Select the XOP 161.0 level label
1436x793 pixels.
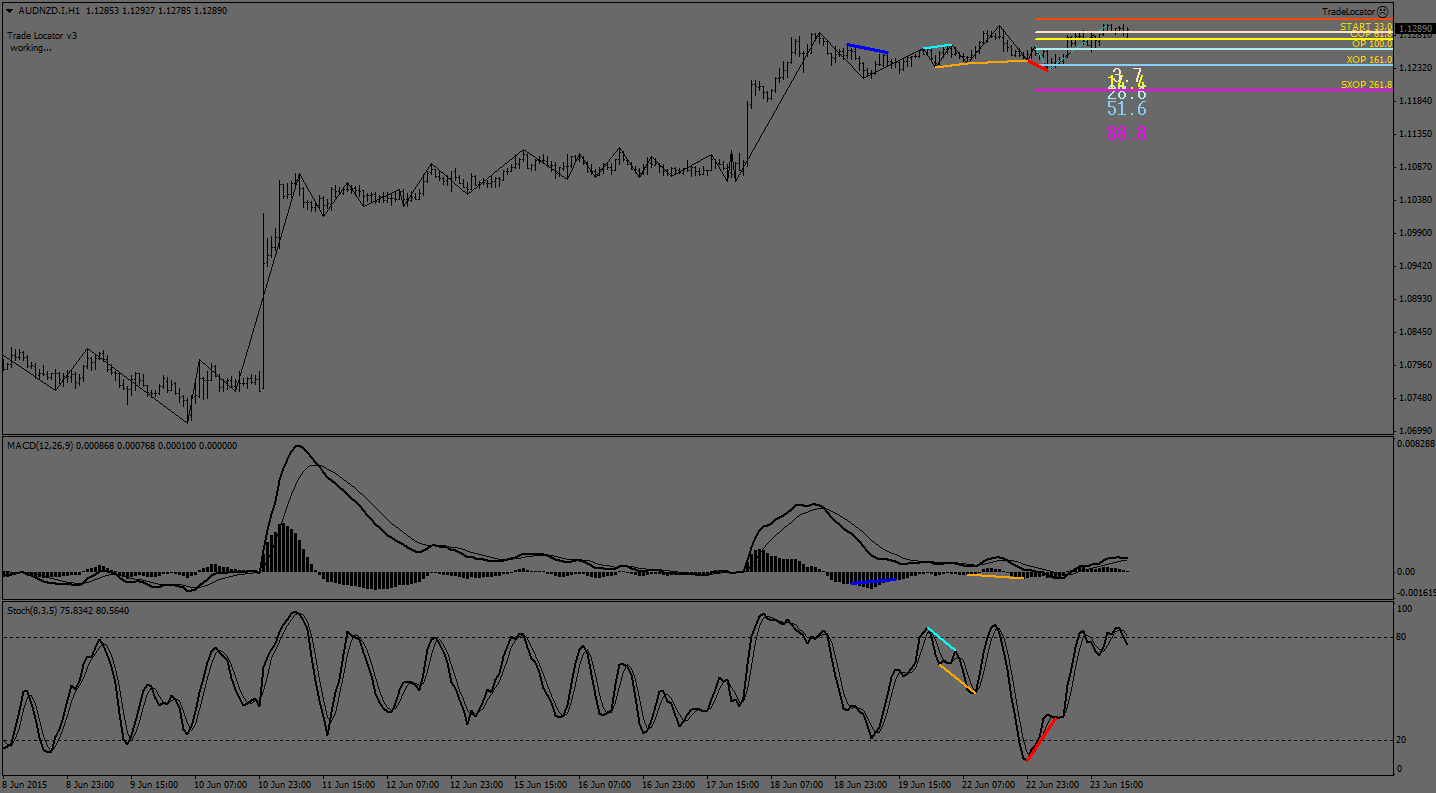1368,60
